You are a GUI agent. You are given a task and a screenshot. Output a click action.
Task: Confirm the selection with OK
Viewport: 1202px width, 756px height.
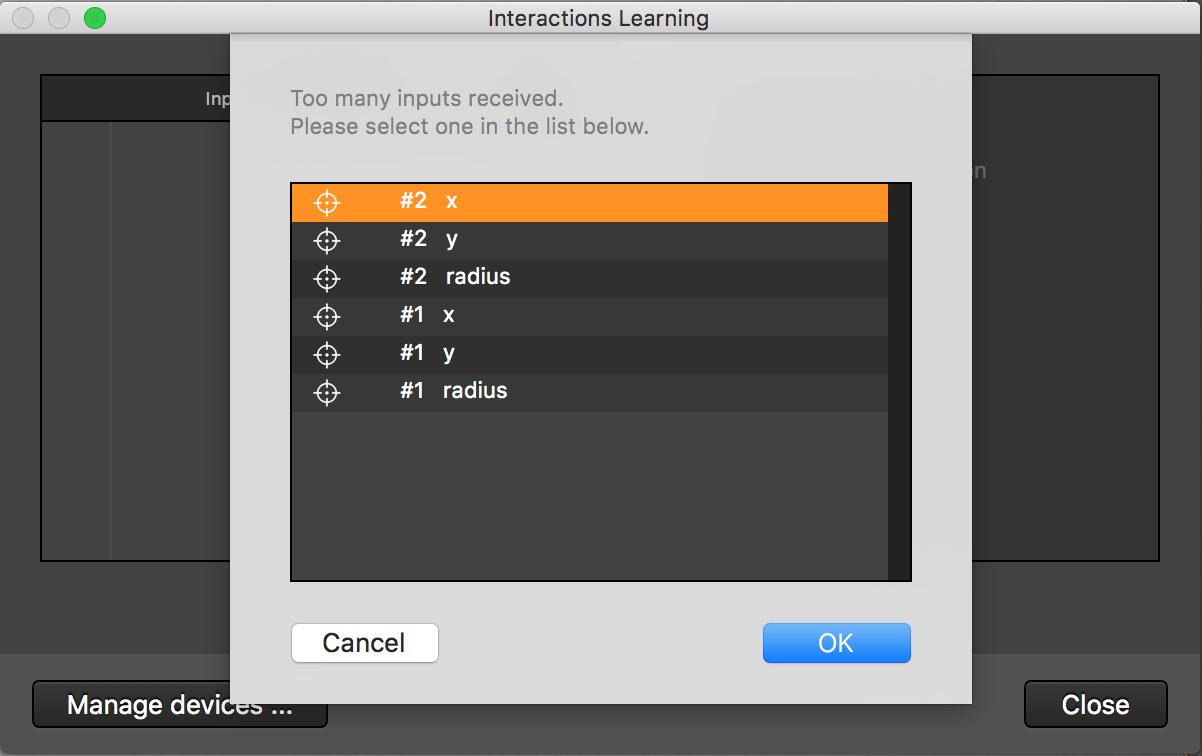coord(836,643)
